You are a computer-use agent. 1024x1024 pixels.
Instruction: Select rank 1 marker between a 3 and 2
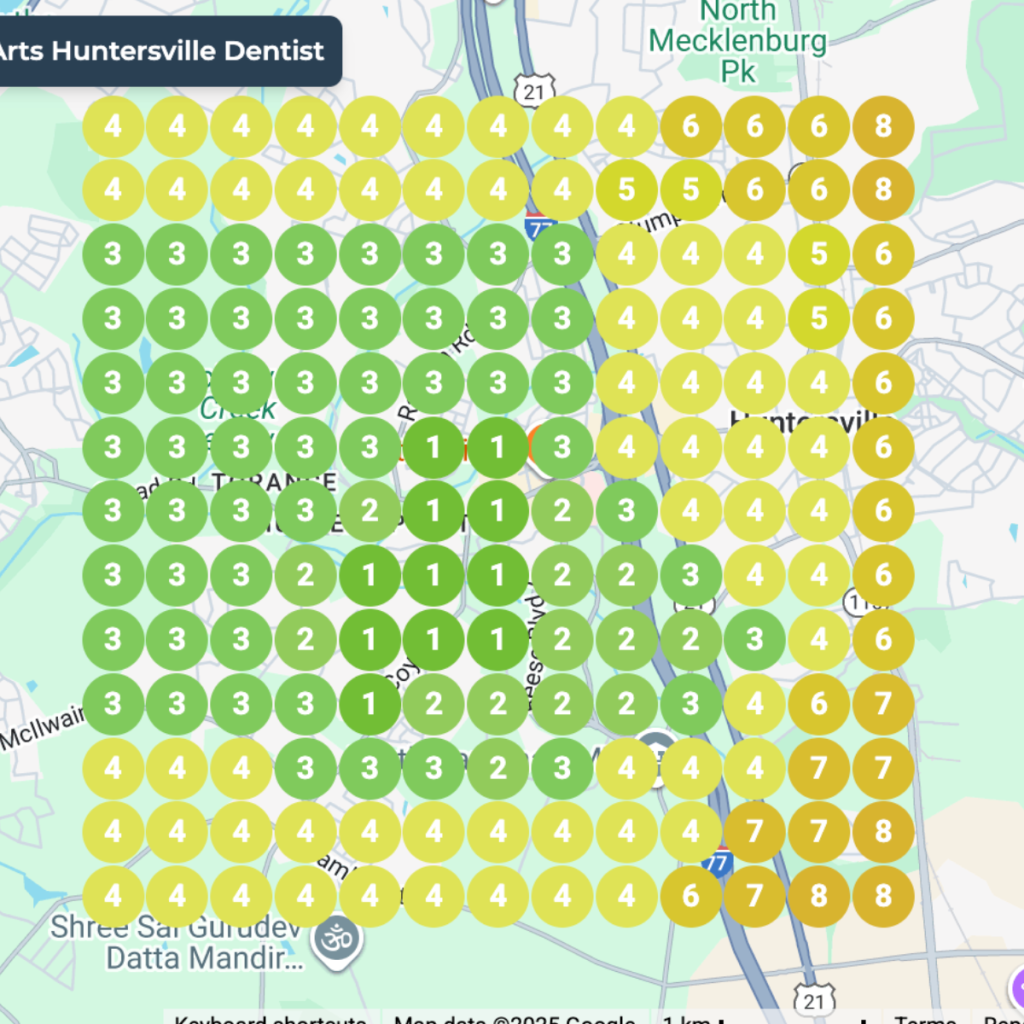click(369, 704)
